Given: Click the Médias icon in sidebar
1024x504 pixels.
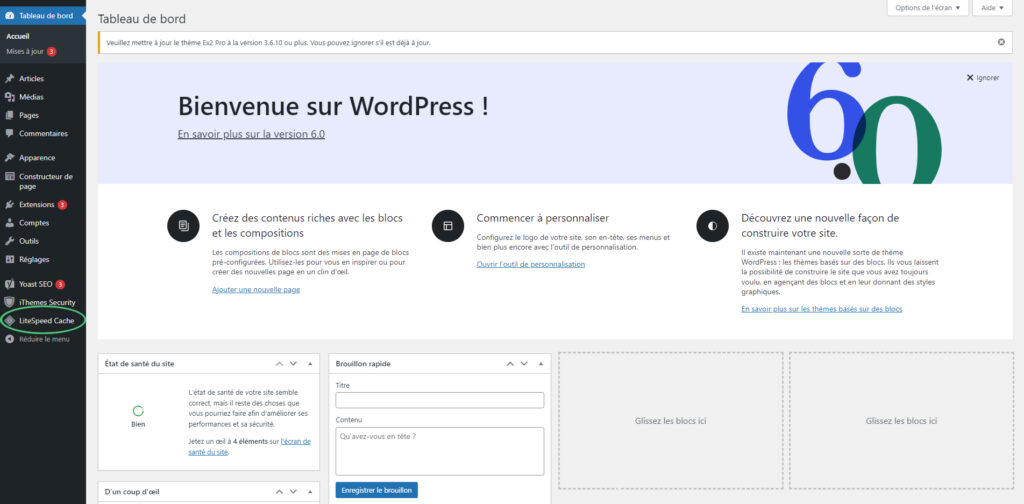Looking at the screenshot, I should point(9,97).
